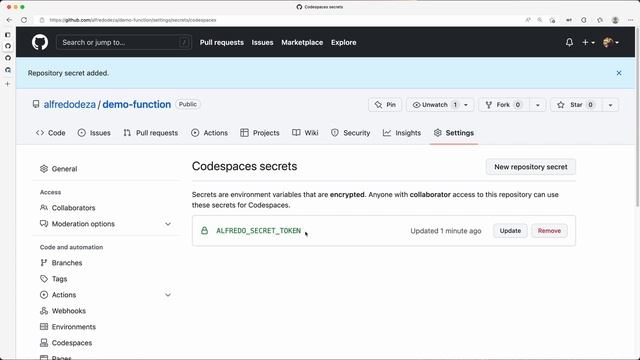
Task: Update the ALFREDO_SECRET_TOKEN secret
Action: tap(510, 231)
